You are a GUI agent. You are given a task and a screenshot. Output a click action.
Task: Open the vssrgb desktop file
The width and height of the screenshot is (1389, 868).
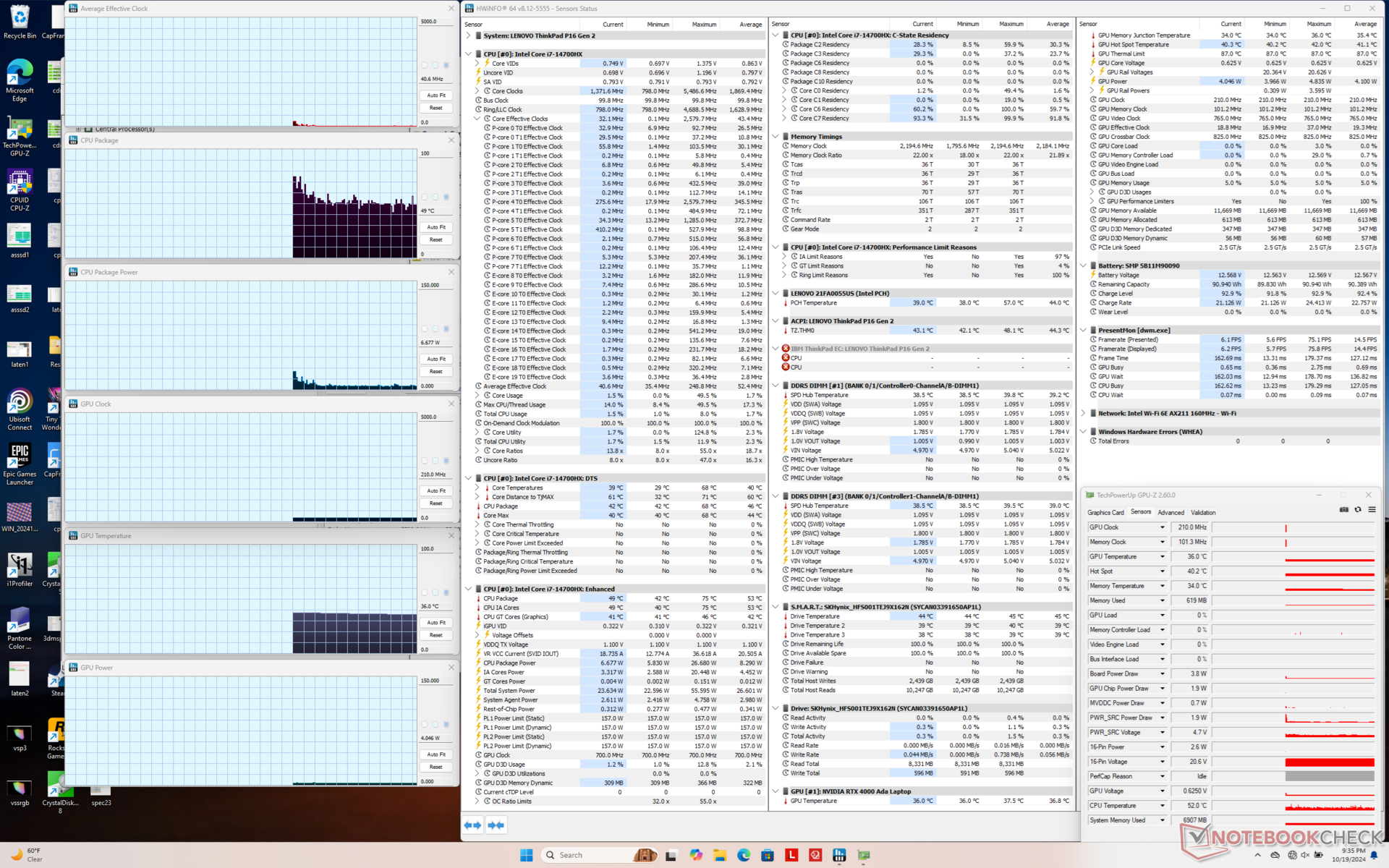(x=20, y=793)
